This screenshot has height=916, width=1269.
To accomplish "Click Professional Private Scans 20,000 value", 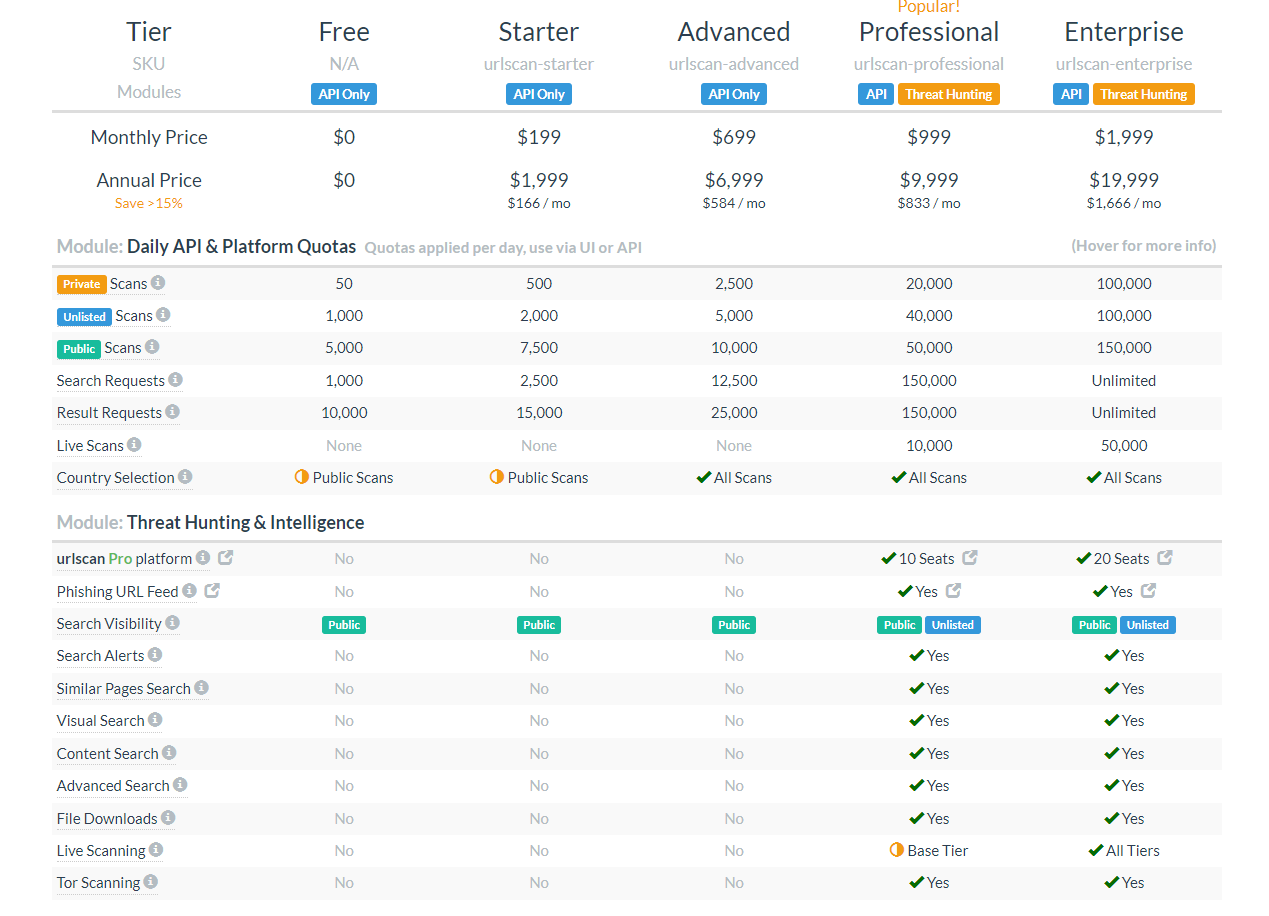I will point(929,283).
